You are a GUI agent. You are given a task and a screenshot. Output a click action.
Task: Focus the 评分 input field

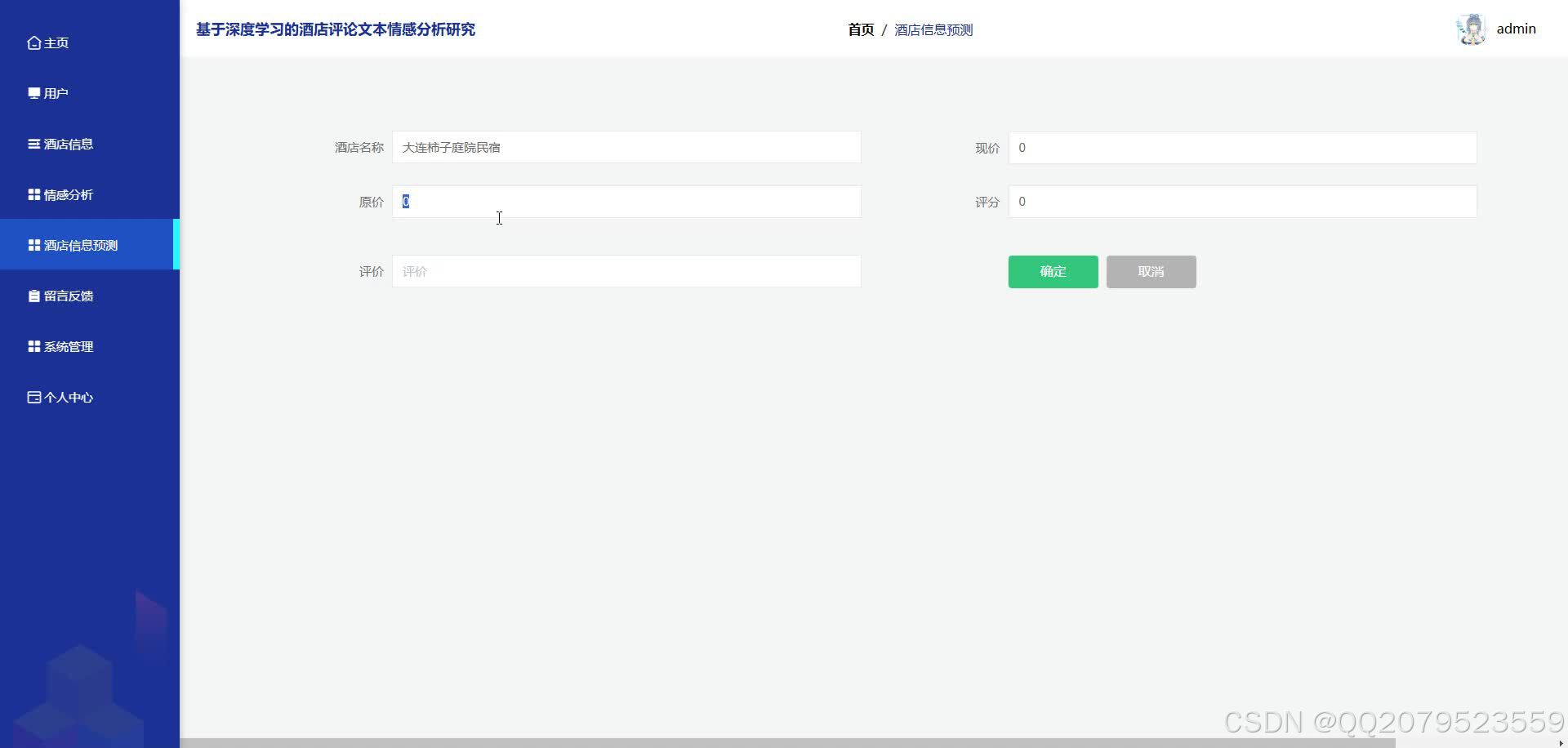(x=1242, y=201)
